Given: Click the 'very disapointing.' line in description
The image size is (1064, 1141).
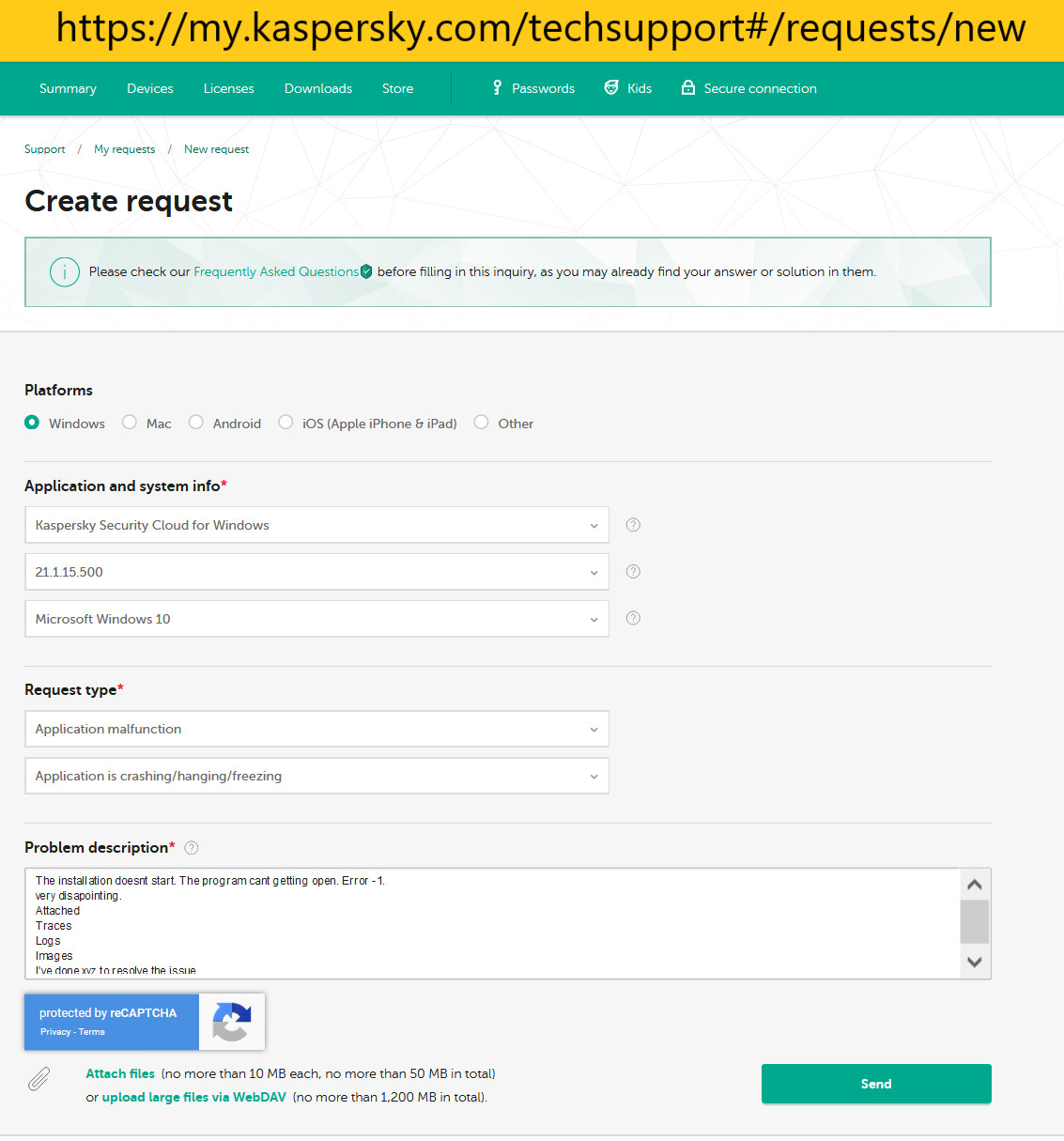Looking at the screenshot, I should [79, 896].
